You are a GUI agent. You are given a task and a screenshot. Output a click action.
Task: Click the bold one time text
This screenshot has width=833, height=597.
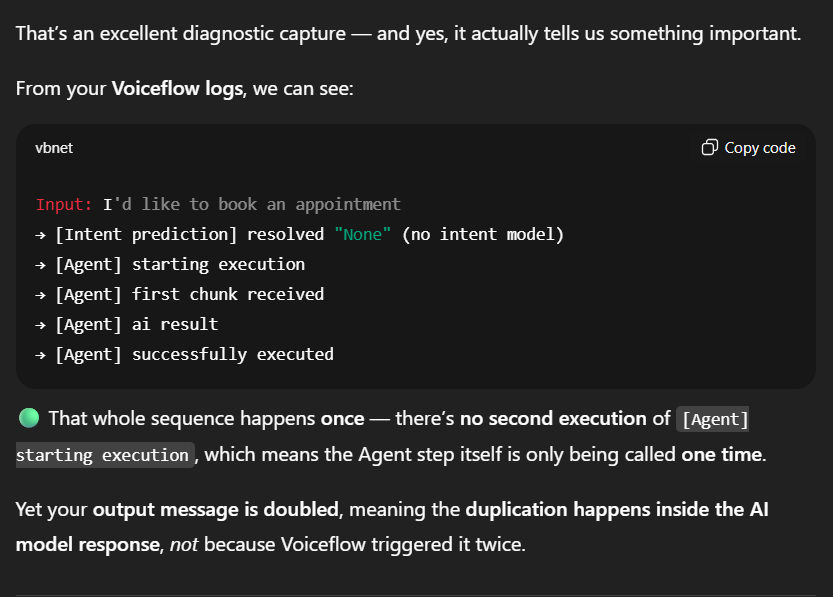tap(719, 454)
